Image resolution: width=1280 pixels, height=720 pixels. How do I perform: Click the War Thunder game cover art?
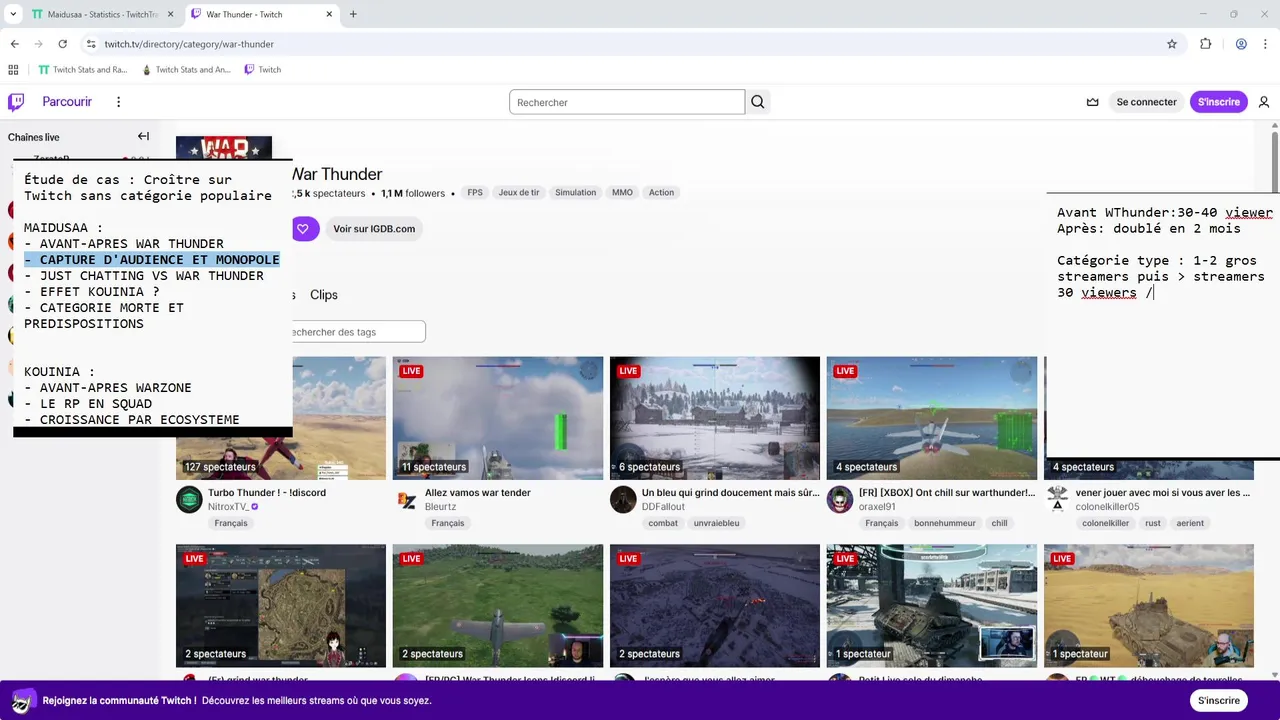pyautogui.click(x=224, y=148)
